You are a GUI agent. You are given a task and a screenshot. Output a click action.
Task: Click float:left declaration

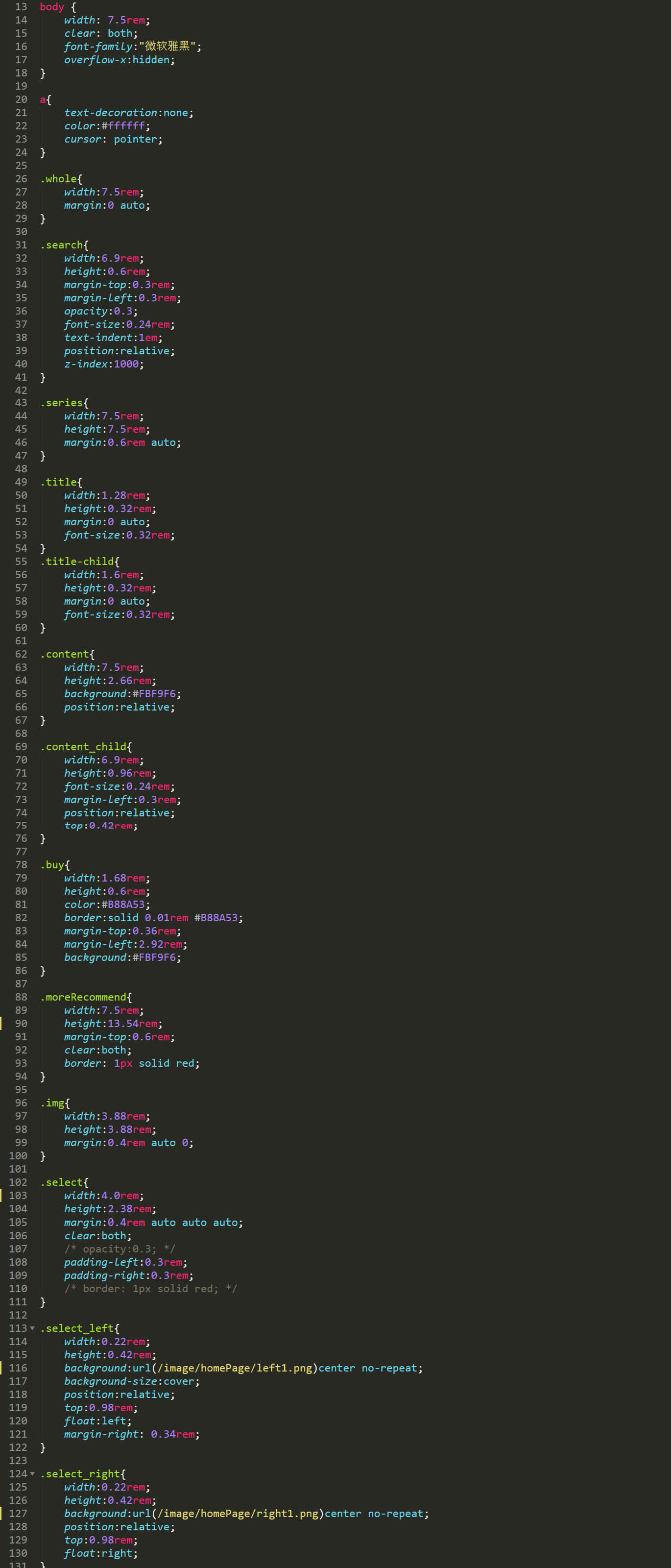pos(98,1421)
